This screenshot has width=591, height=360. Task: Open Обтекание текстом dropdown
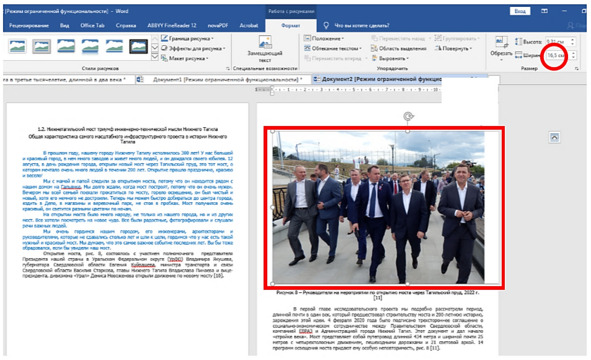333,48
